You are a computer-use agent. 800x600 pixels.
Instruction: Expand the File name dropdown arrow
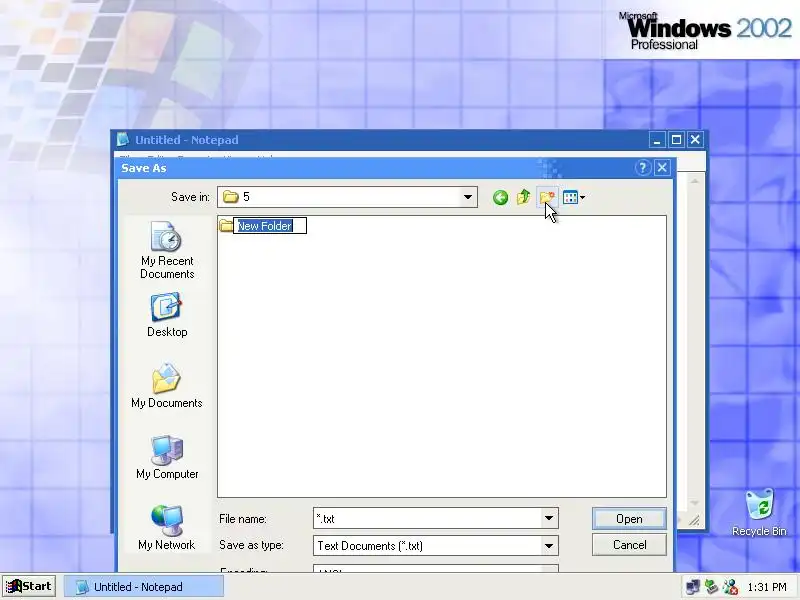[x=549, y=518]
